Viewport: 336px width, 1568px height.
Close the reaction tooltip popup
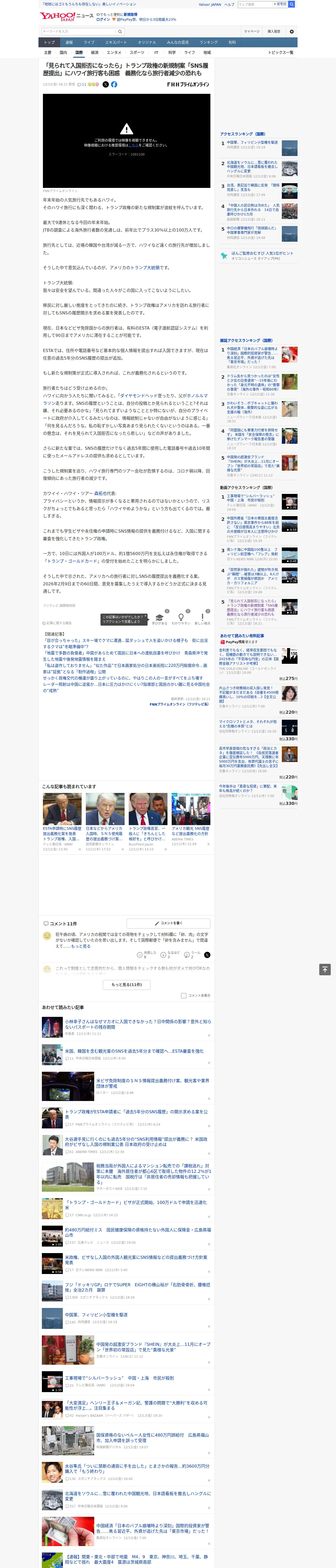pyautogui.click(x=146, y=616)
